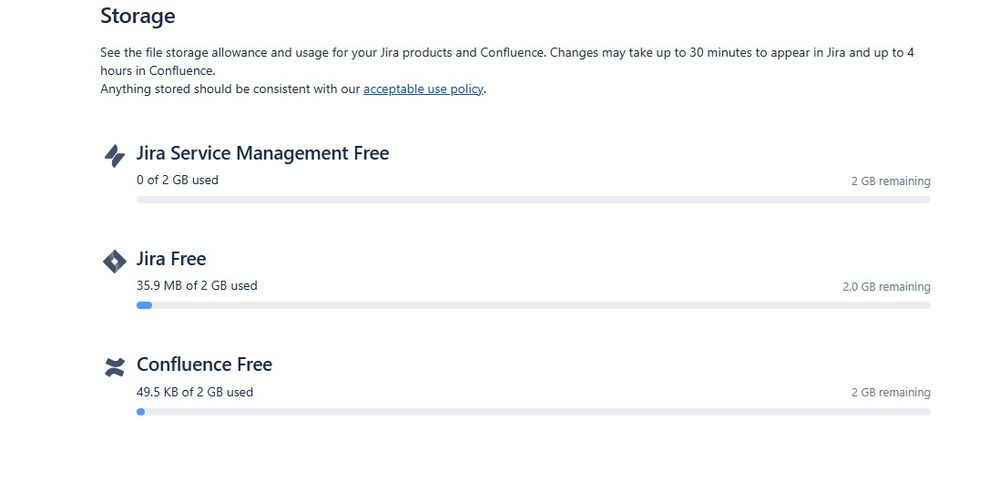Click the Jira Free storage progress bar
This screenshot has width=999, height=484.
[533, 305]
